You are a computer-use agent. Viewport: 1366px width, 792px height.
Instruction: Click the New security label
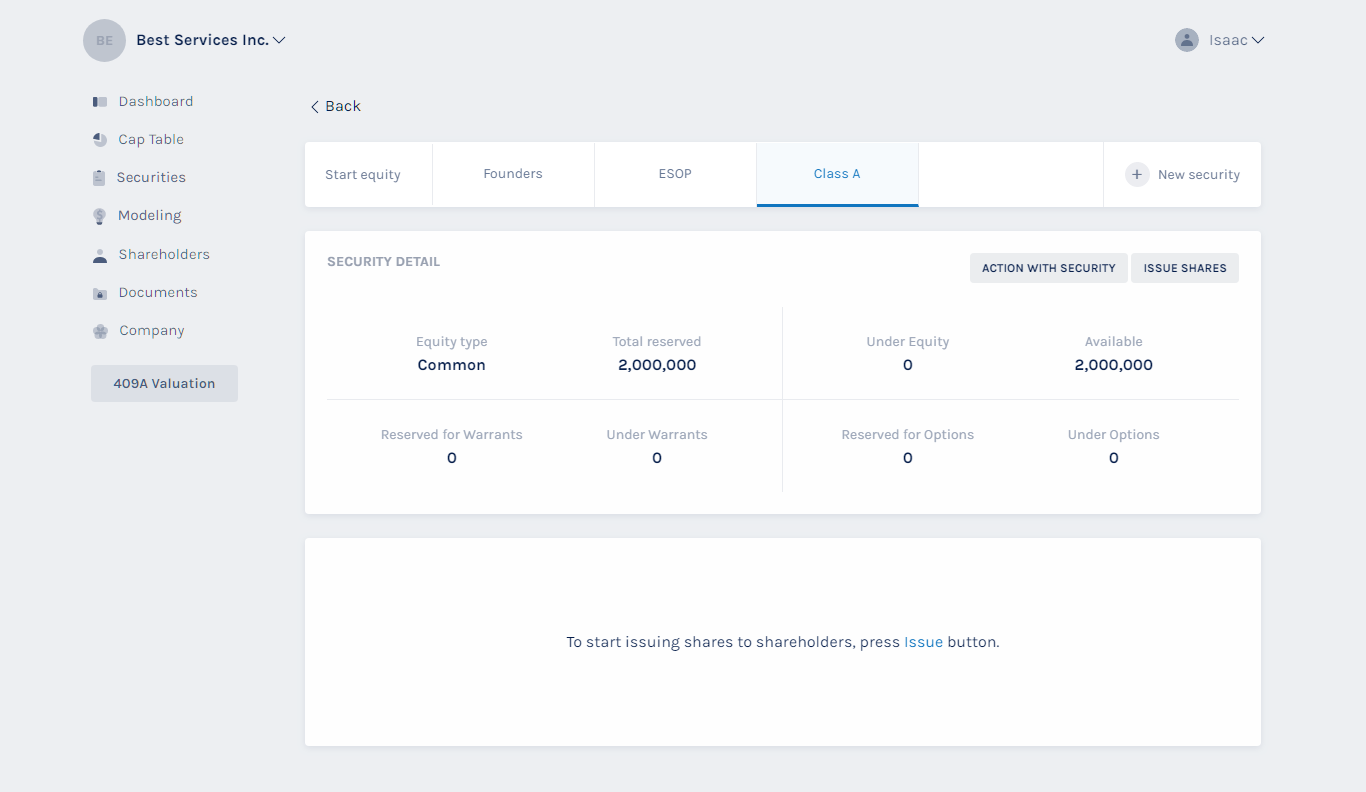(1199, 175)
